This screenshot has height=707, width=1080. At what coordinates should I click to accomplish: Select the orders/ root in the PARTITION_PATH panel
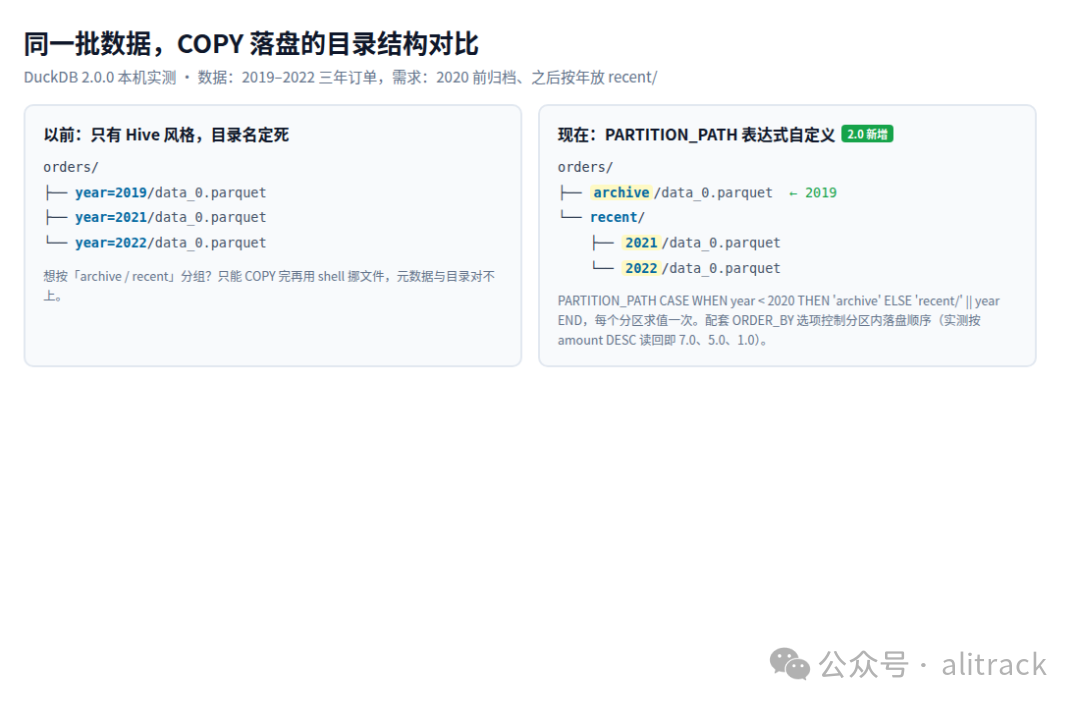tap(585, 167)
